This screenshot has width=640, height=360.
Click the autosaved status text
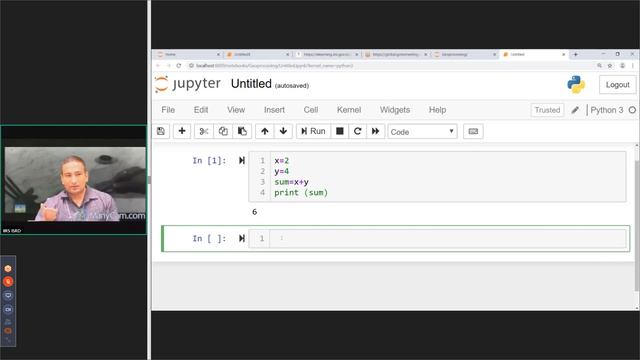pyautogui.click(x=292, y=86)
